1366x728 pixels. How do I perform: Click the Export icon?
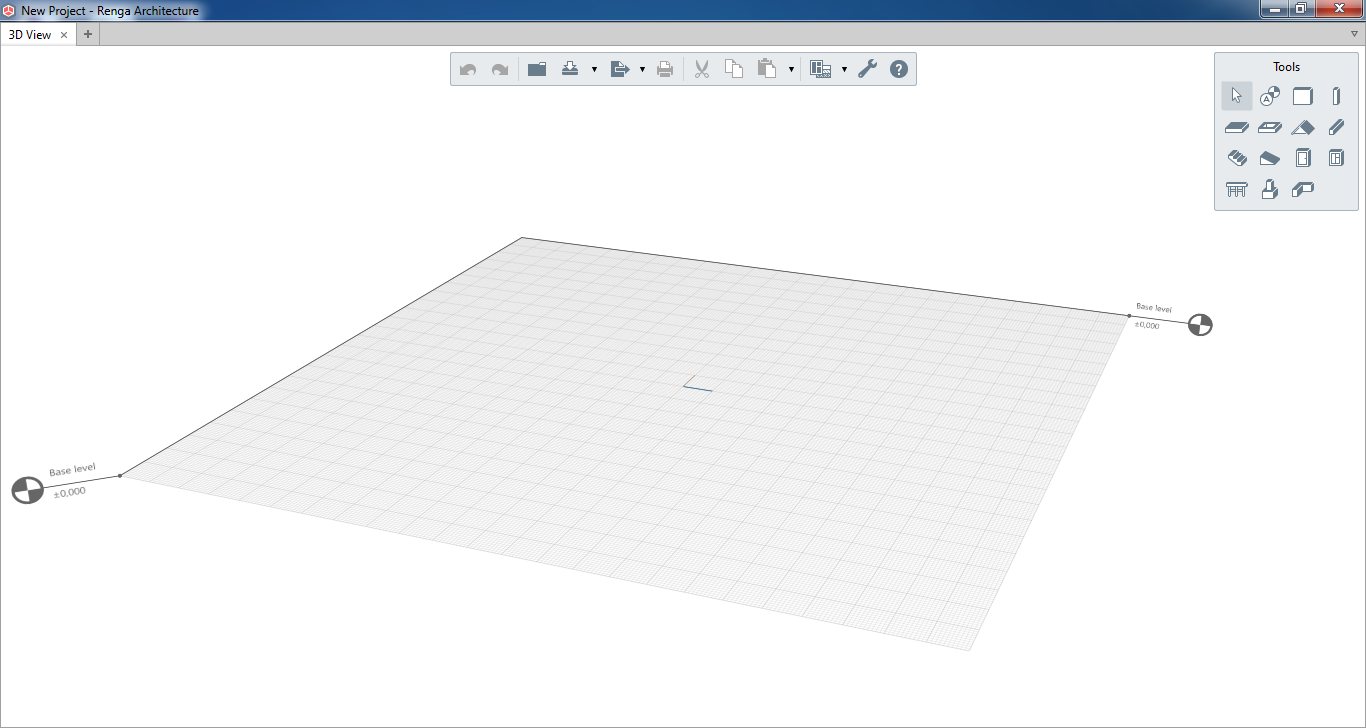coord(618,69)
